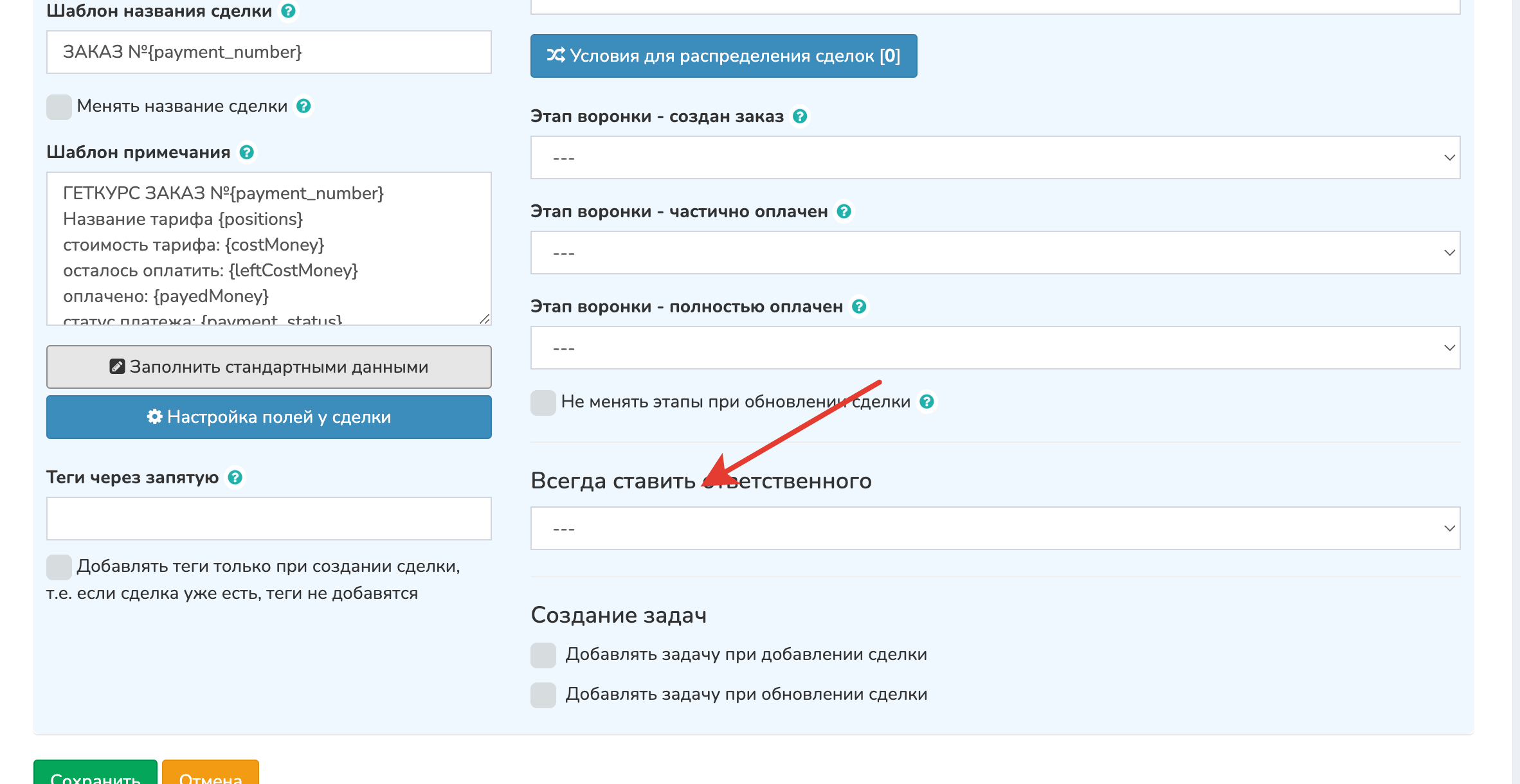Open 'Всегда ставить ответственного' dropdown
The image size is (1520, 784).
[x=995, y=528]
